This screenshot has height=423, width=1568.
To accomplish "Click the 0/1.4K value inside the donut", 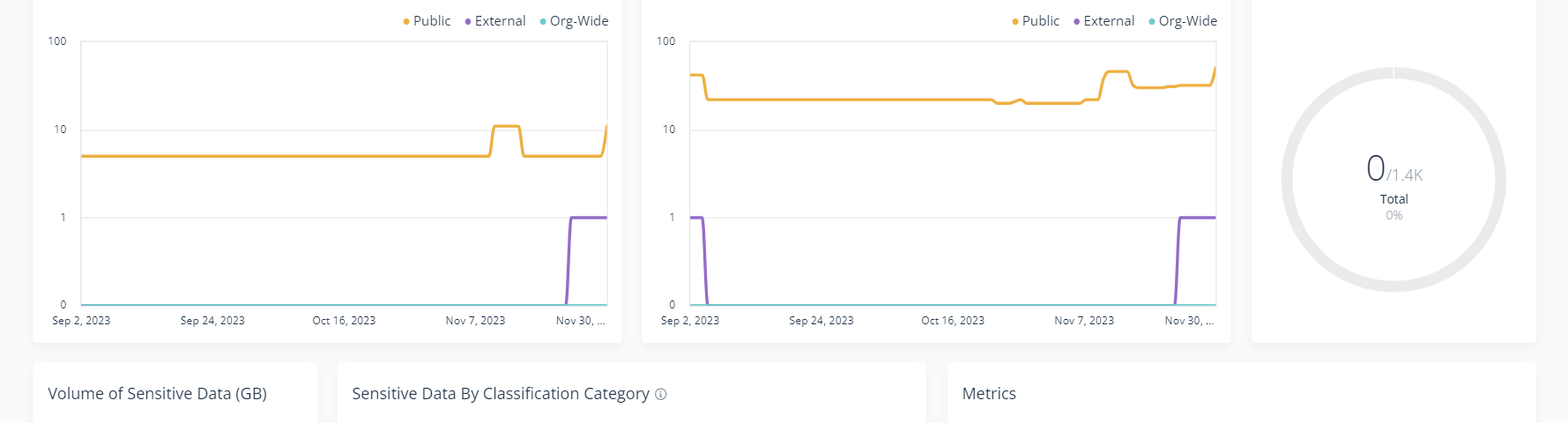I will point(1393,168).
